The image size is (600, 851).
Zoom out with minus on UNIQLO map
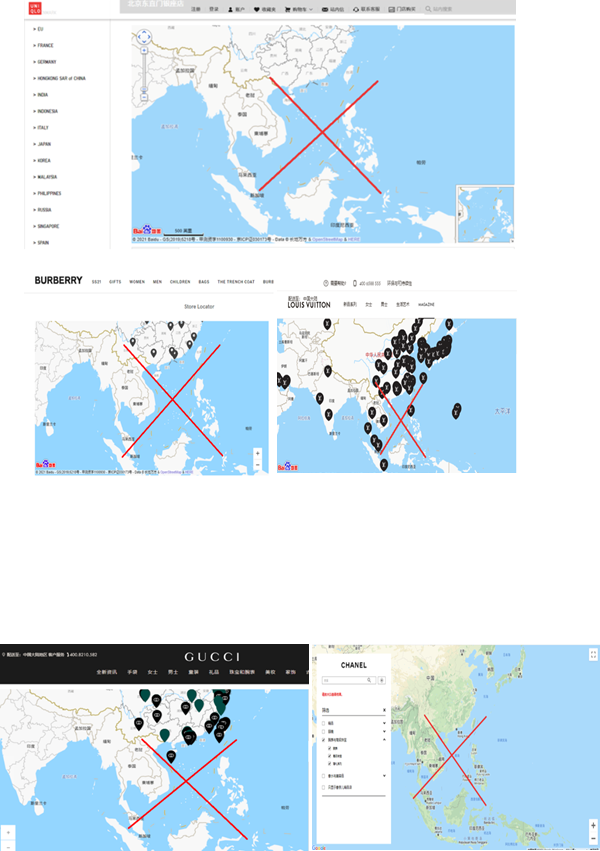(144, 97)
